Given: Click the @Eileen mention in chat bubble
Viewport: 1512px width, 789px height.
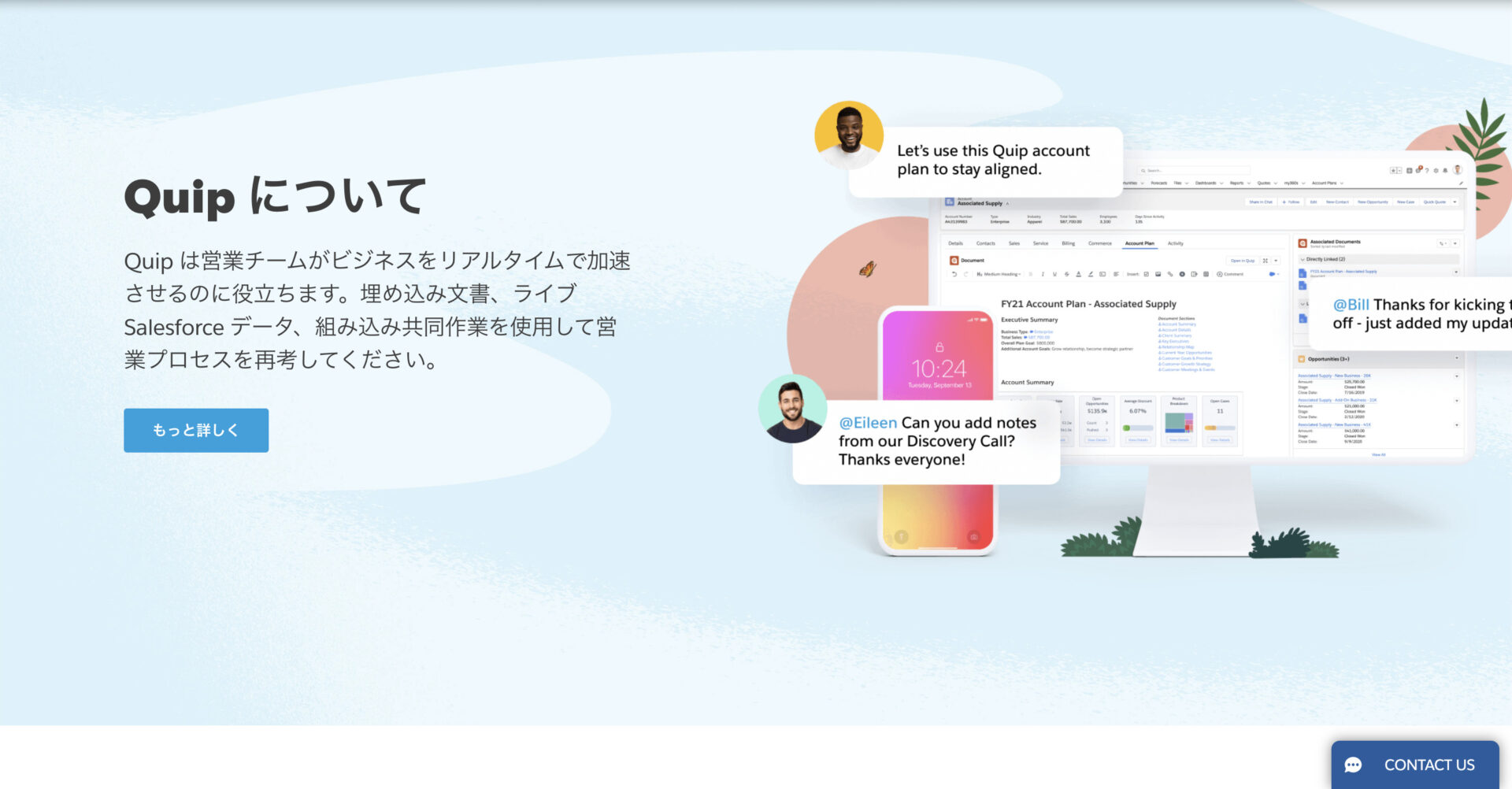Looking at the screenshot, I should pyautogui.click(x=868, y=423).
